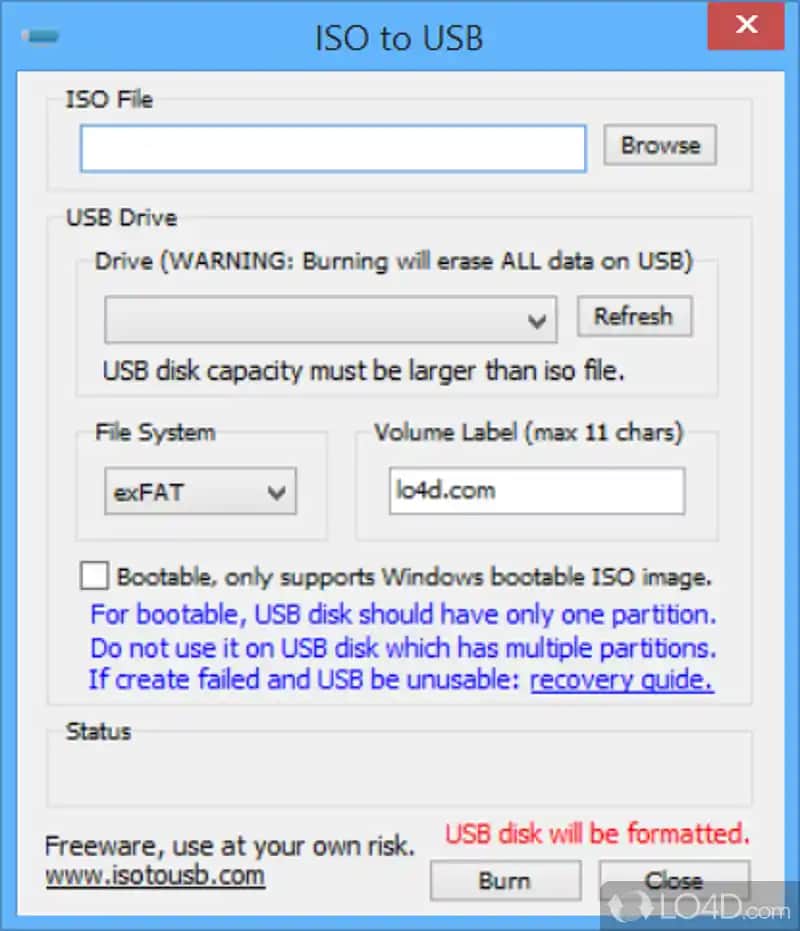This screenshot has width=800, height=931.
Task: Browse for an ISO file
Action: [x=659, y=145]
